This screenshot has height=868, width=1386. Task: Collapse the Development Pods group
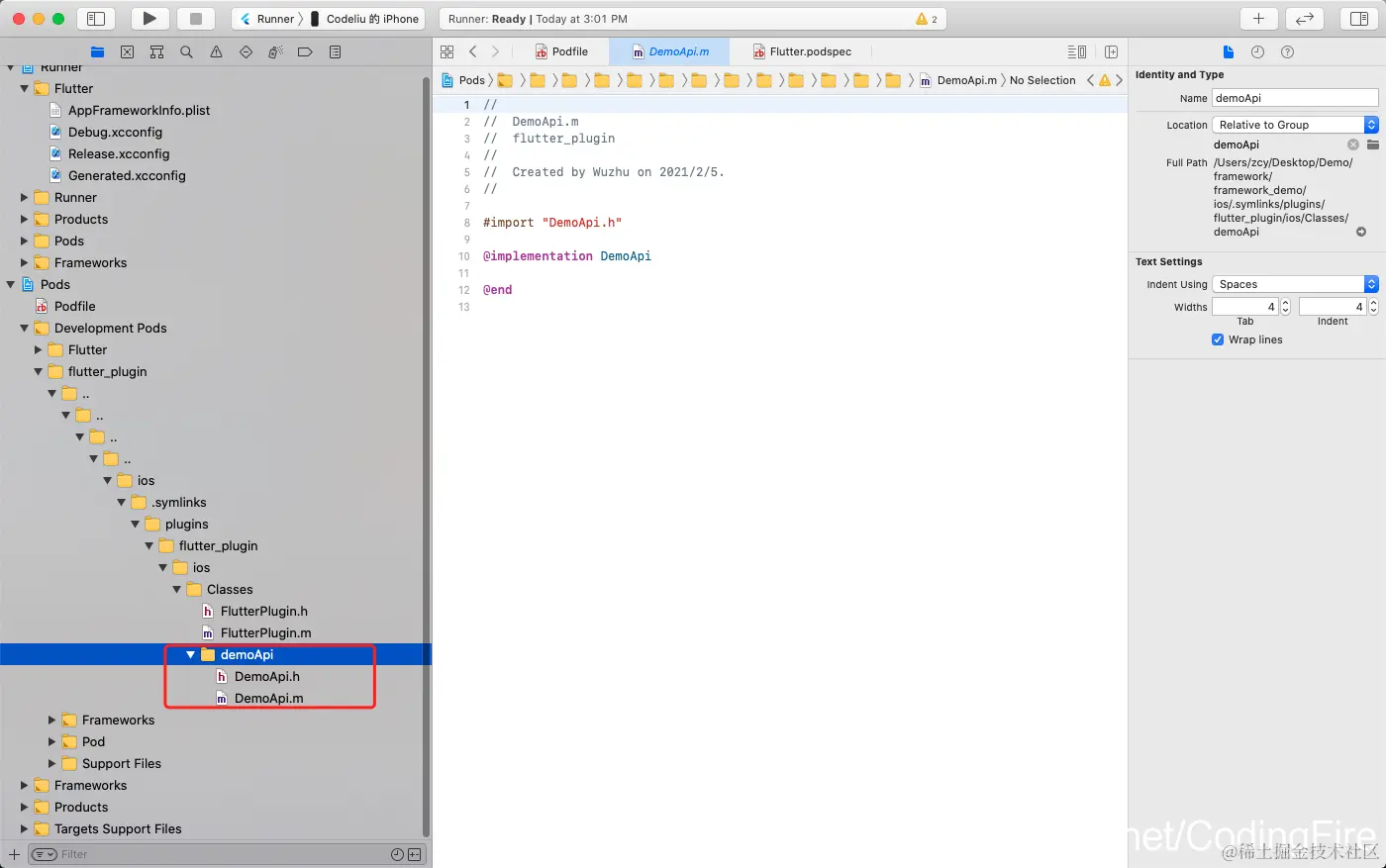click(x=25, y=328)
